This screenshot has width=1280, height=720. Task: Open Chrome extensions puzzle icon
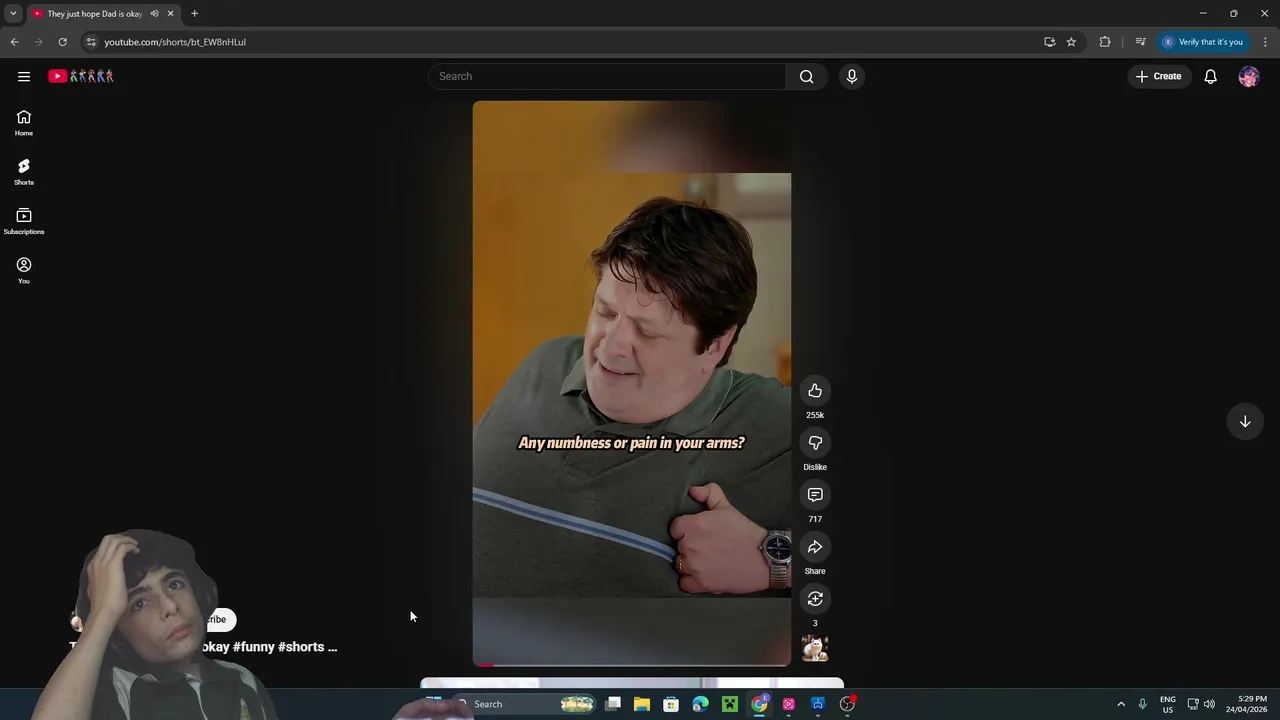tap(1105, 42)
